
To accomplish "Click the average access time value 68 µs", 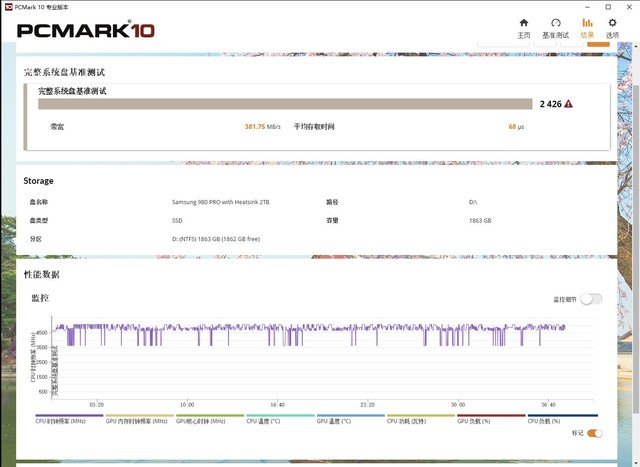I will click(516, 127).
